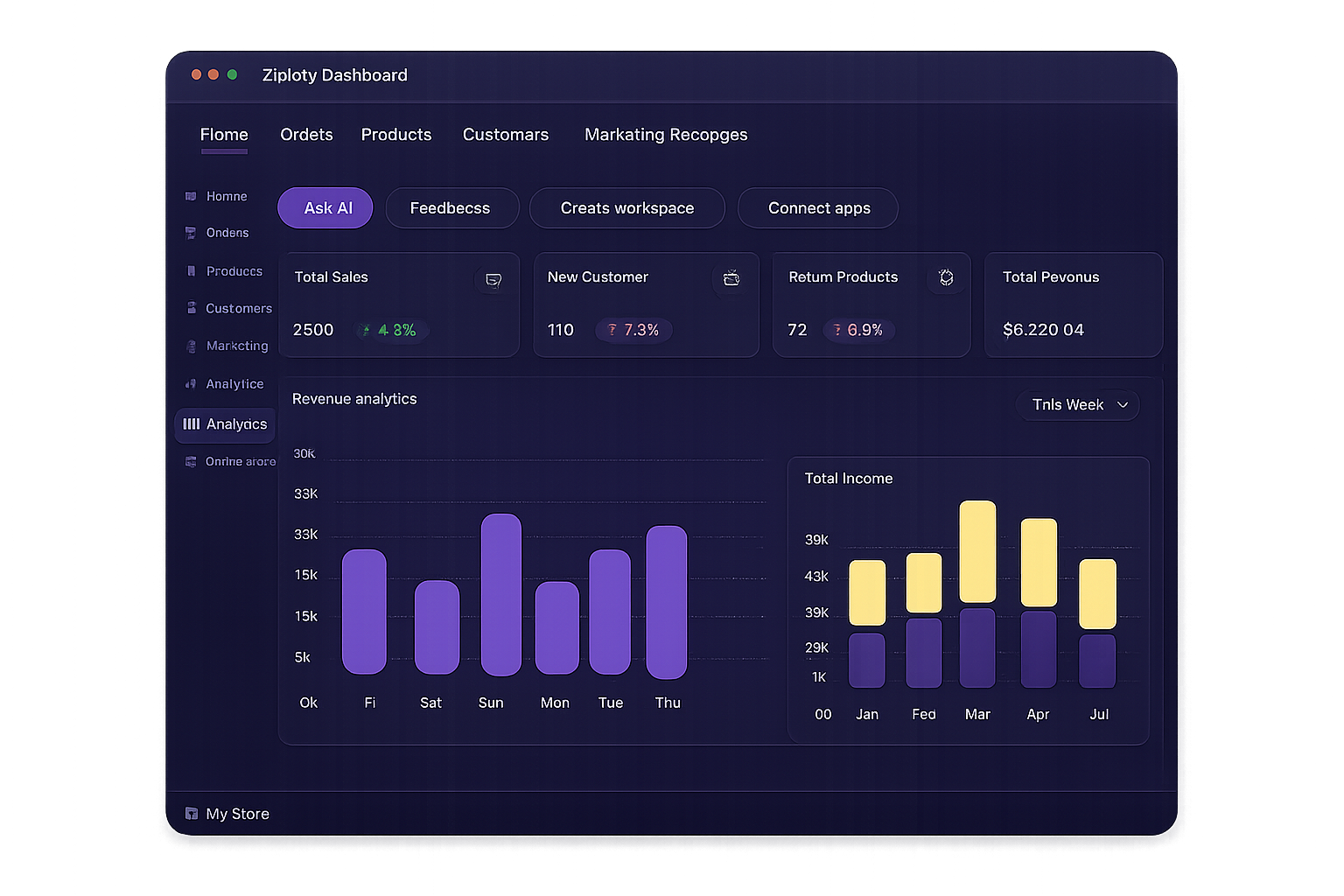Image resolution: width=1344 pixels, height=896 pixels.
Task: Click the Connect apps button
Action: click(817, 208)
